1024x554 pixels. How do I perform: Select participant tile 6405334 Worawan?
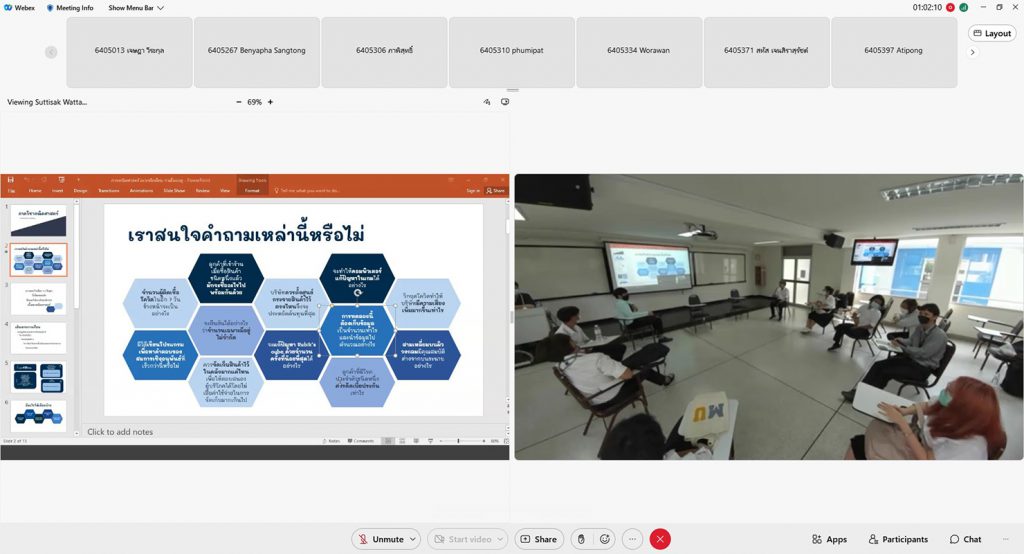point(641,51)
